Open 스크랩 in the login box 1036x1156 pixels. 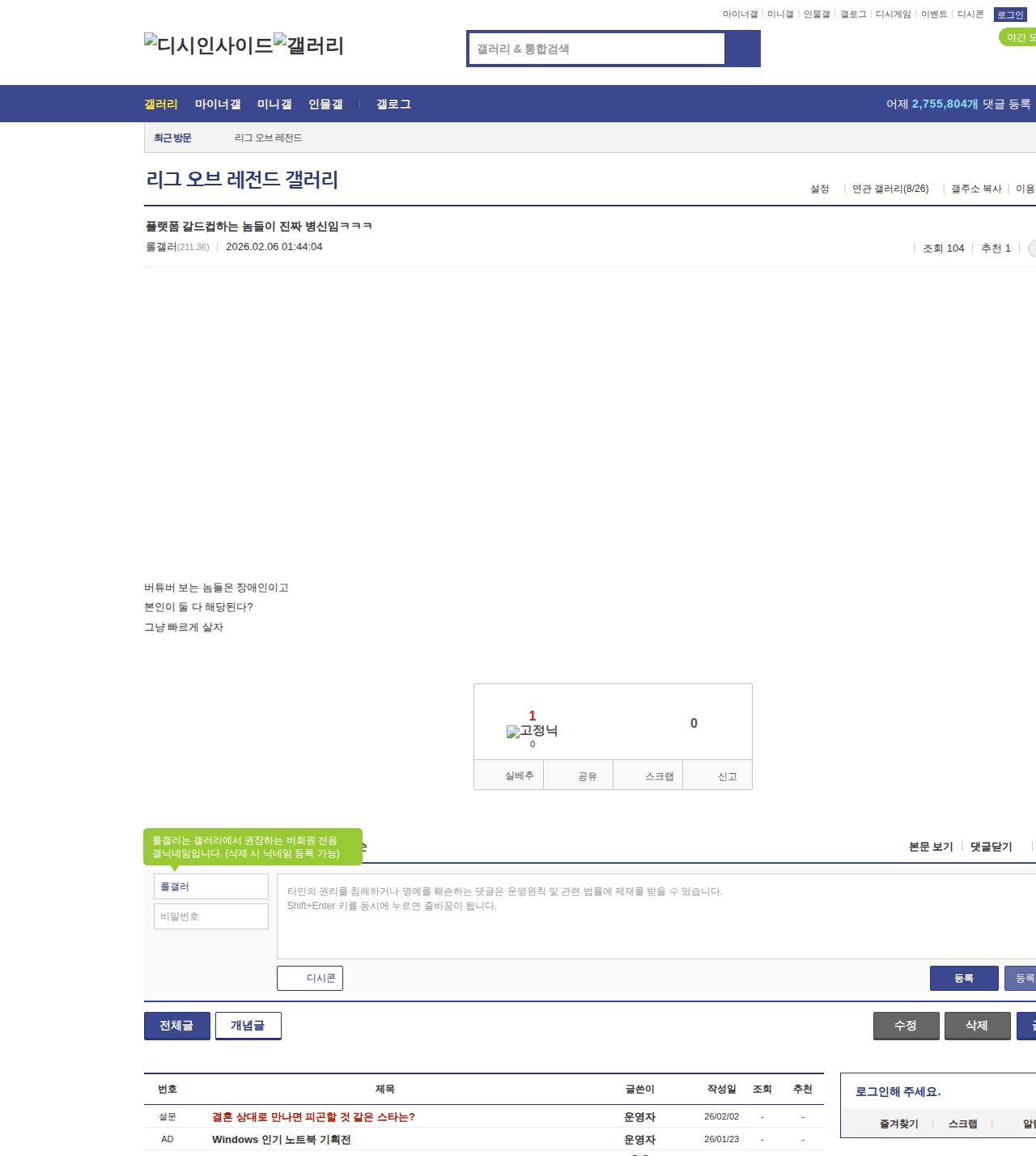[963, 1124]
